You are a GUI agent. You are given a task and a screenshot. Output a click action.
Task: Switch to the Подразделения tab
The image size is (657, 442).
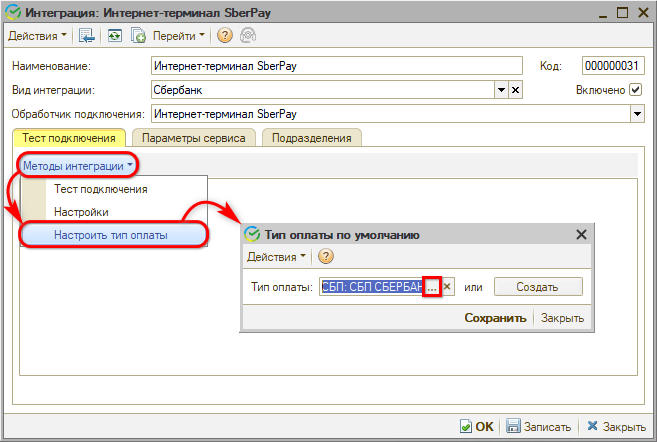point(312,138)
